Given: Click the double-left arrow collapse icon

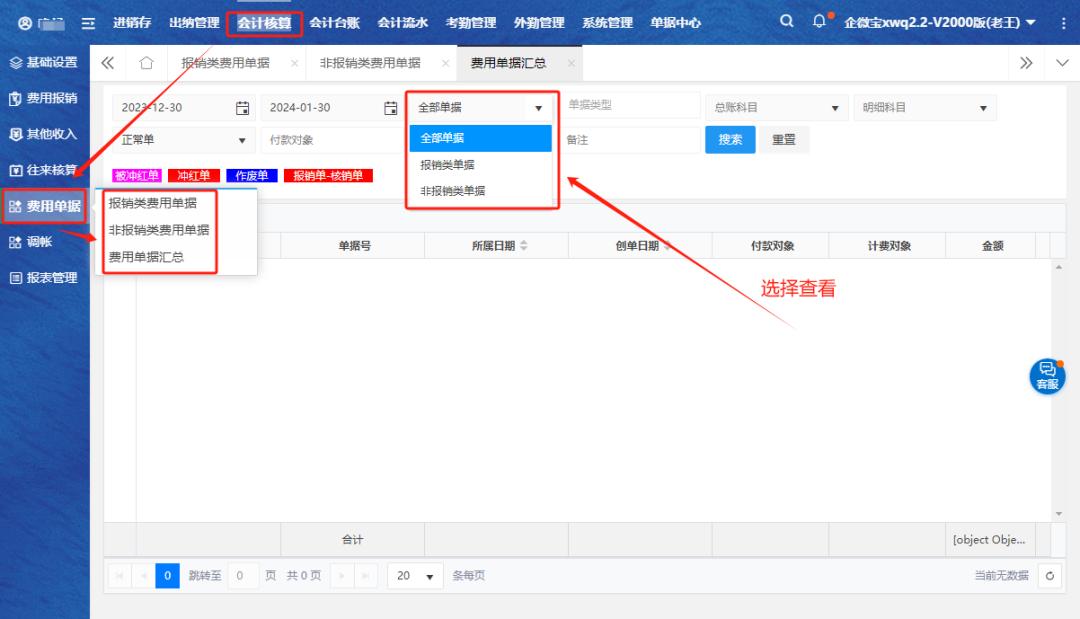Looking at the screenshot, I should 108,63.
